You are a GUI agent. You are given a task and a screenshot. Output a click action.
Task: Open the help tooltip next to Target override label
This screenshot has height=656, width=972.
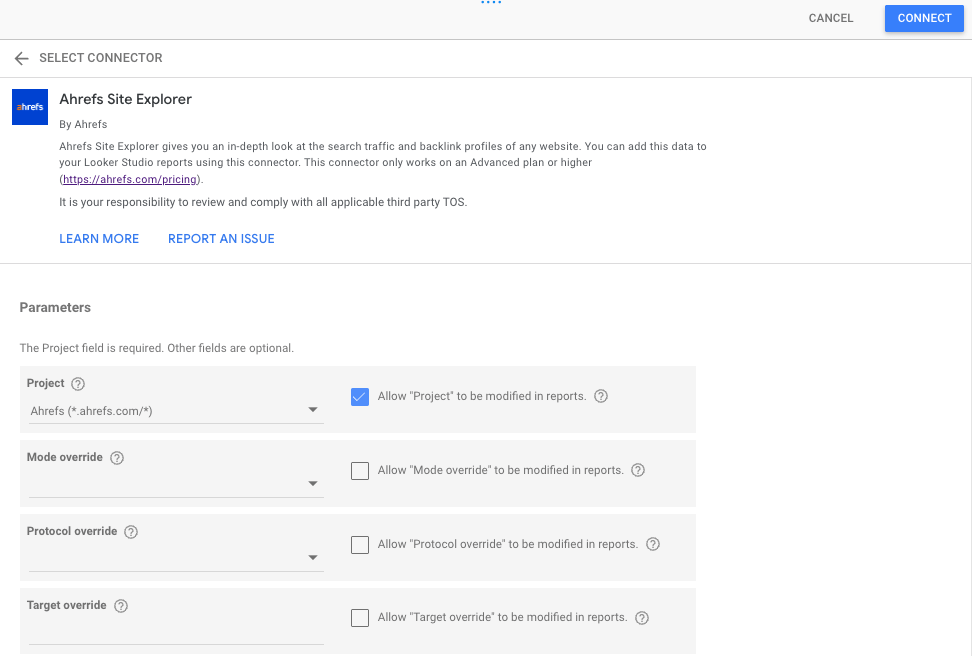(121, 605)
